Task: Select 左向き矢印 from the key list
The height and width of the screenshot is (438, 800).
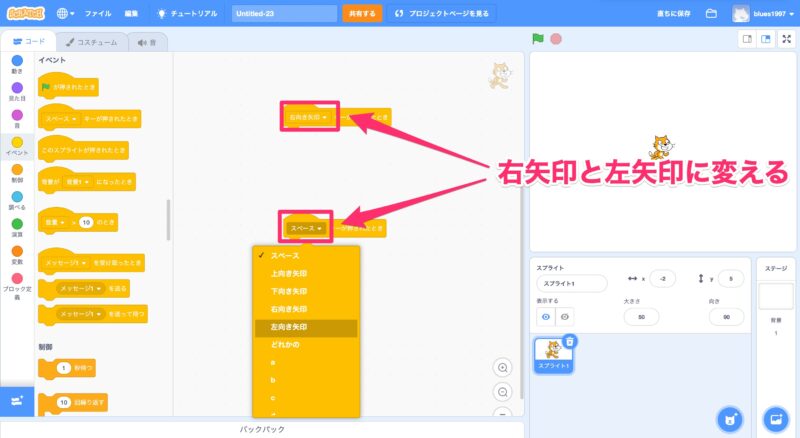Action: (289, 327)
